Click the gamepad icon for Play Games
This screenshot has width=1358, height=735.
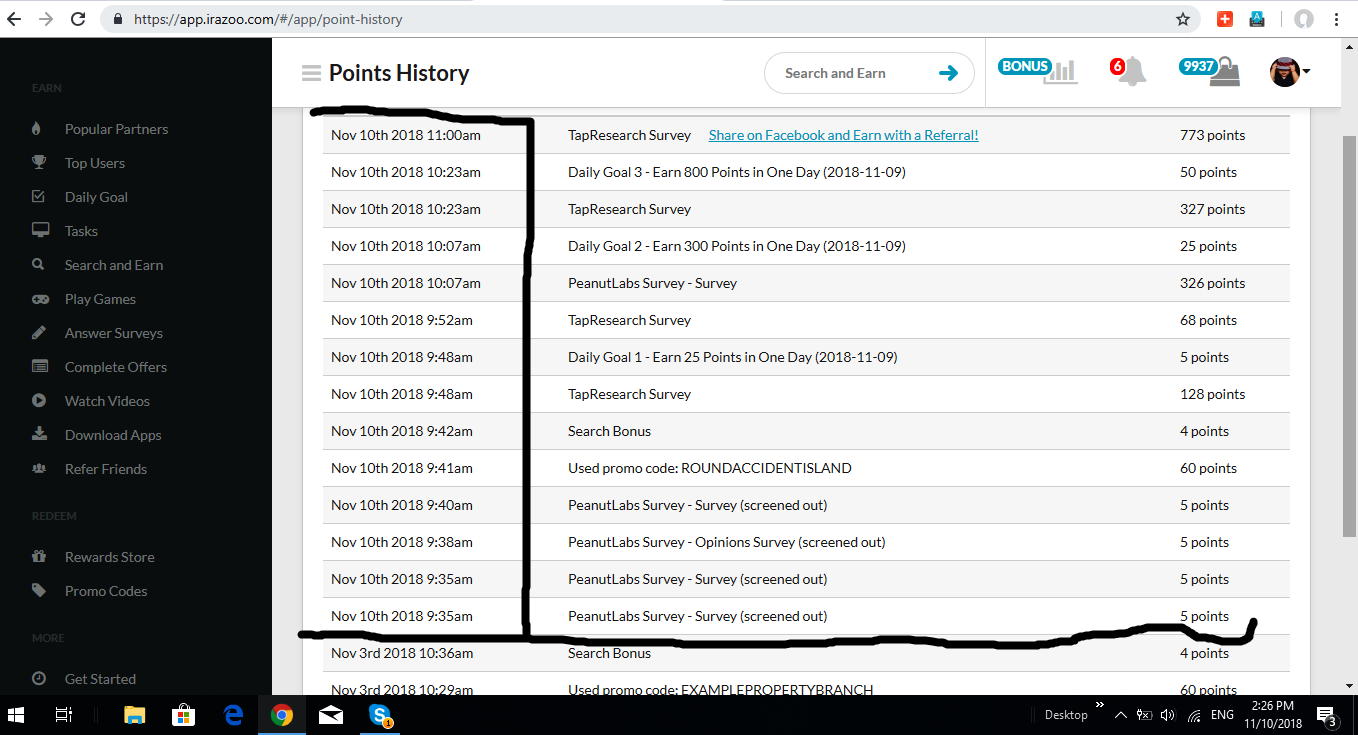coord(40,299)
